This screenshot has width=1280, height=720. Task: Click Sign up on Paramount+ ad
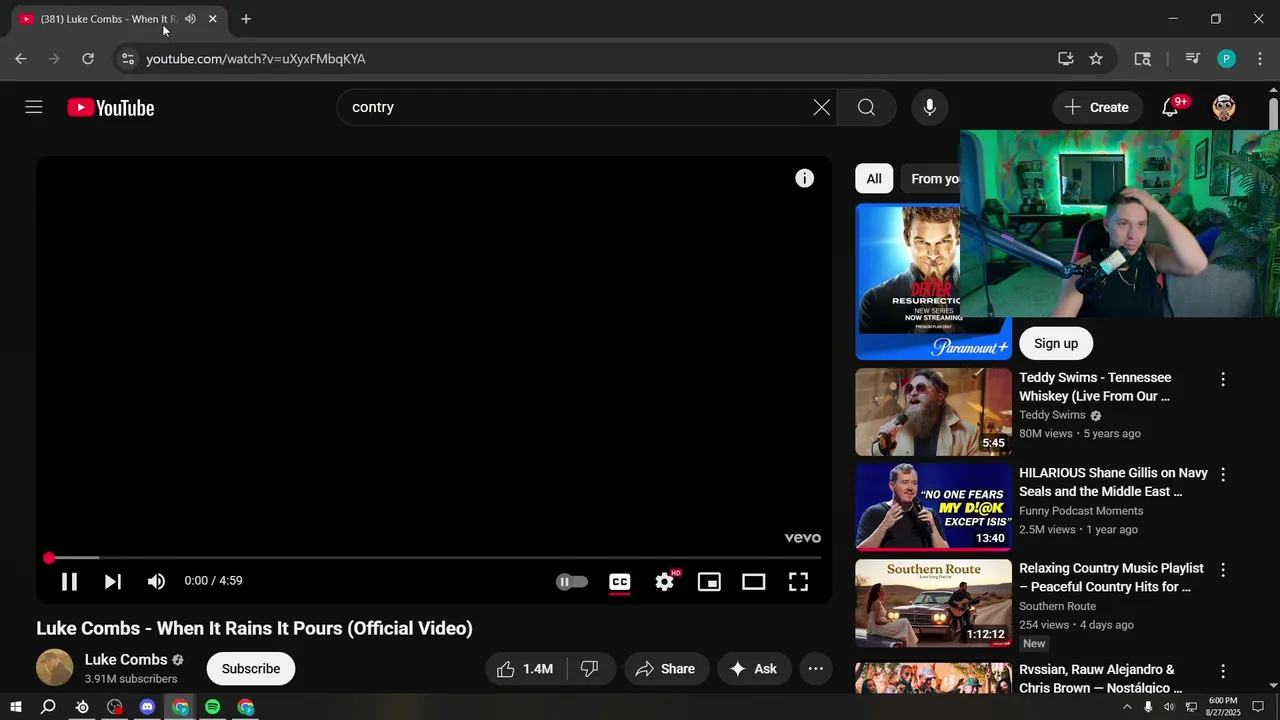point(1056,343)
